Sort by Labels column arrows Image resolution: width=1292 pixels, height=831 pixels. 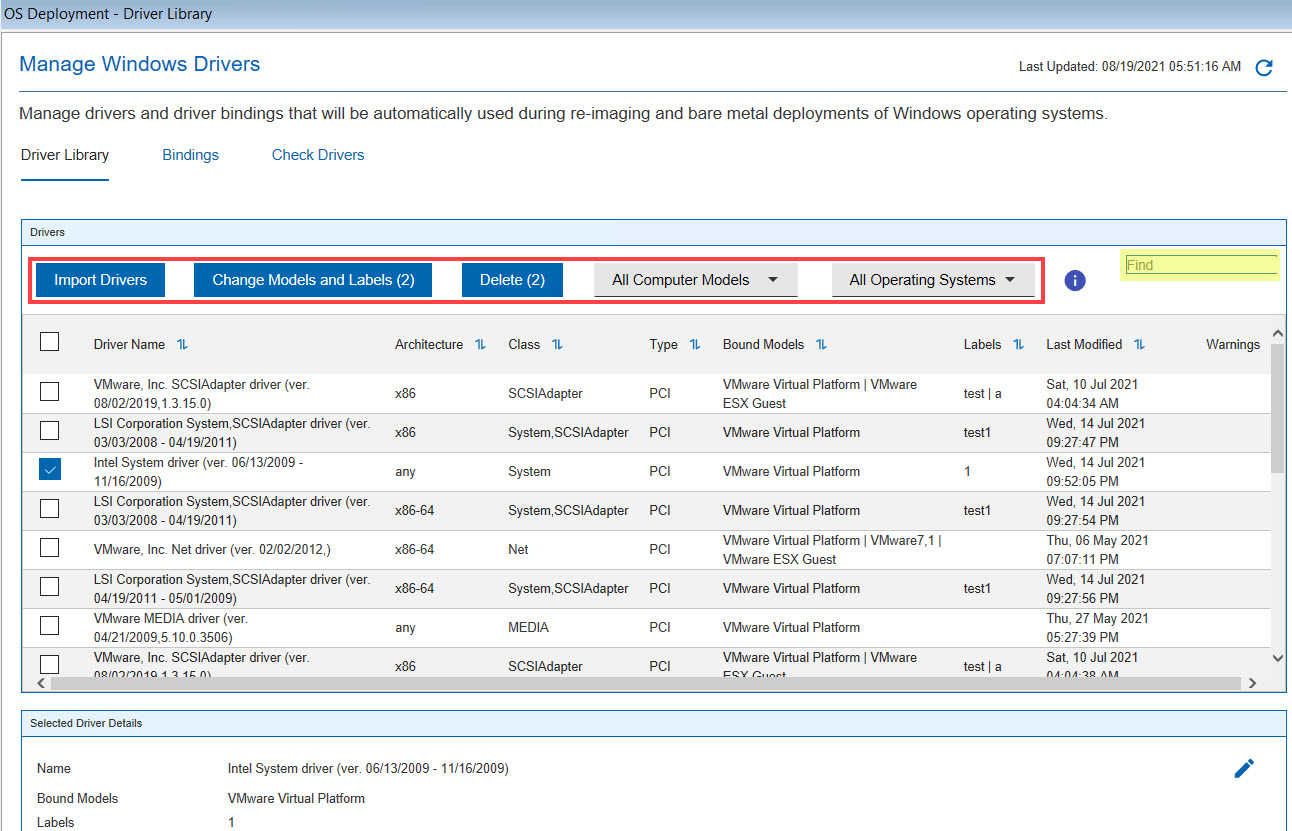pos(1018,344)
